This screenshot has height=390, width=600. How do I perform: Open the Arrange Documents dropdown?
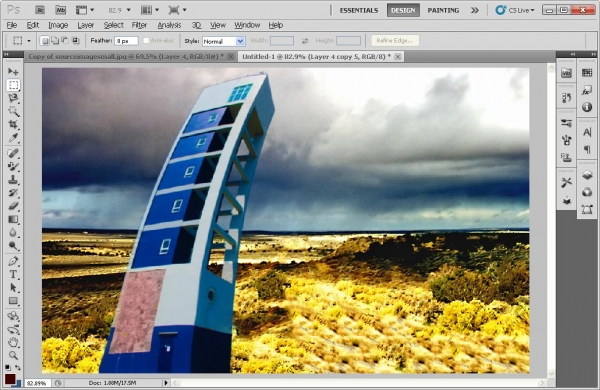150,10
